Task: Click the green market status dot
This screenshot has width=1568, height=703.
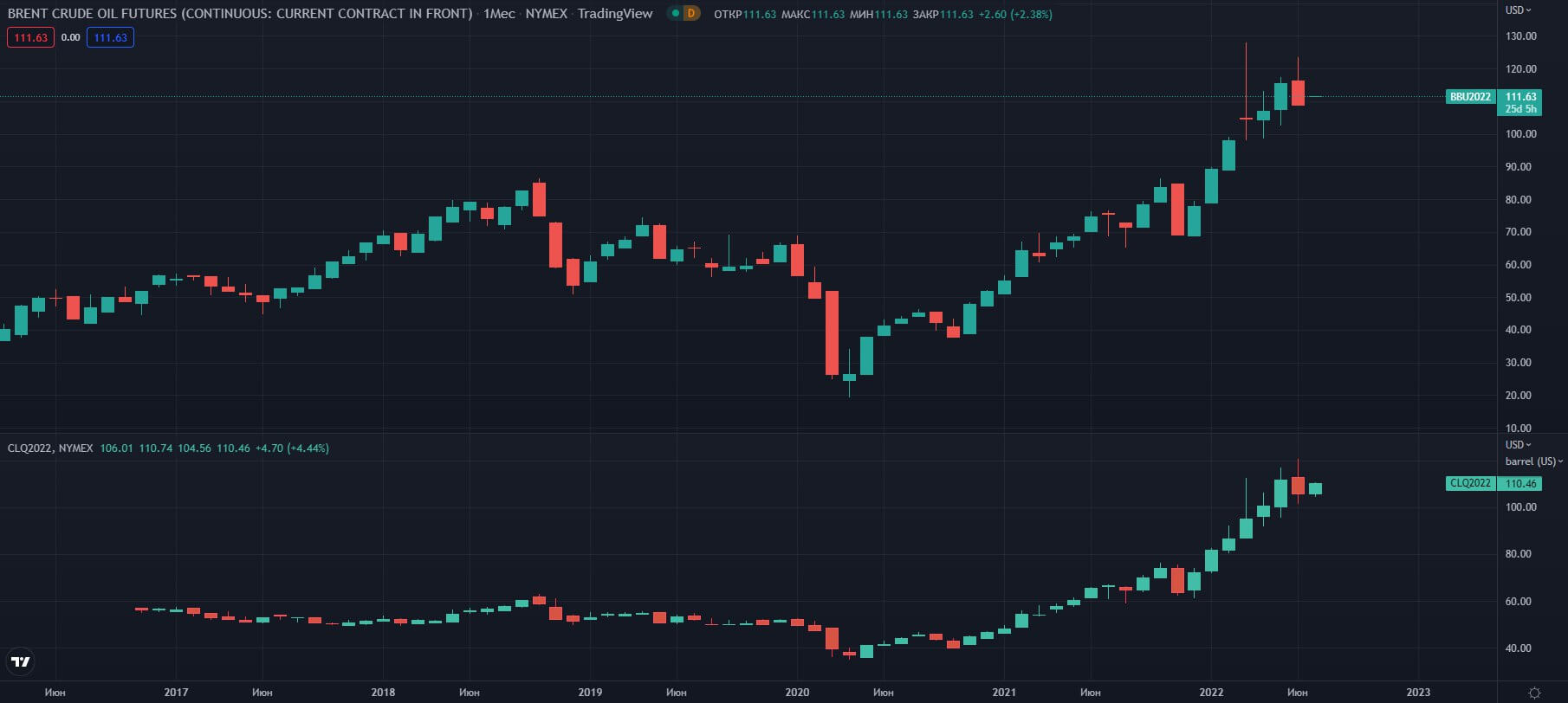Action: (x=675, y=14)
